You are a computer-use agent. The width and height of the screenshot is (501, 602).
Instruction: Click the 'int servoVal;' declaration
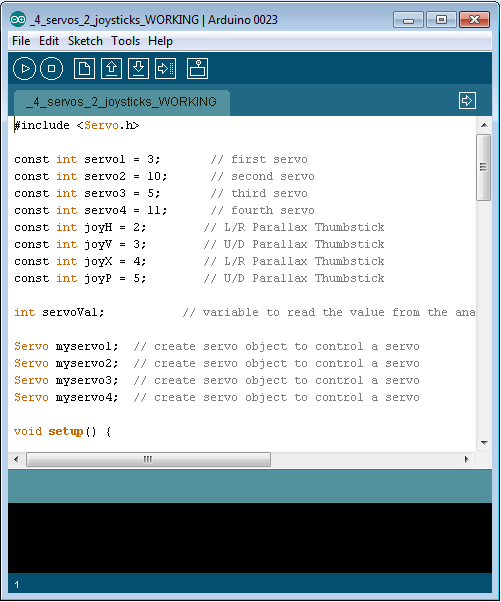click(x=59, y=312)
